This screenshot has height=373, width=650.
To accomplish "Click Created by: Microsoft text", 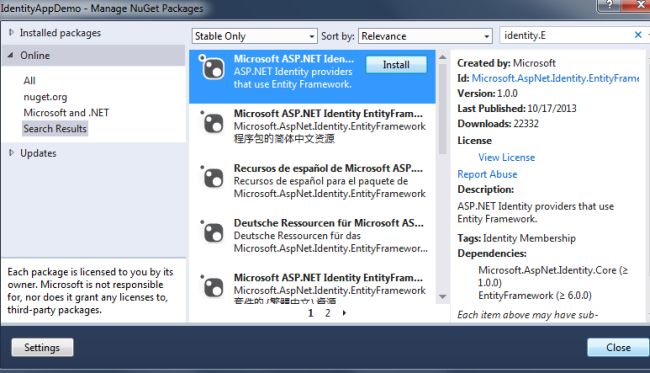I will tap(506, 63).
